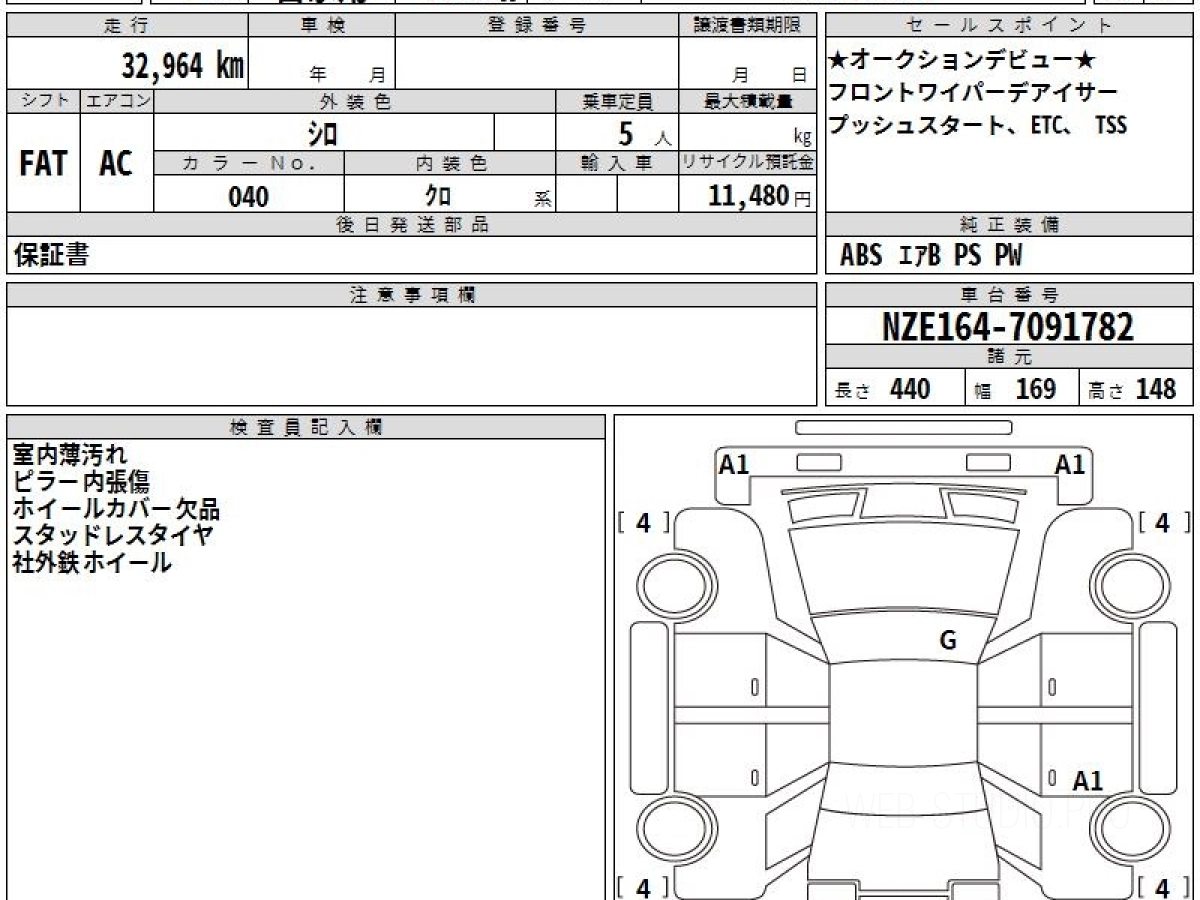
Task: Select the recycle deposit 11,480 yen value
Action: pos(748,196)
